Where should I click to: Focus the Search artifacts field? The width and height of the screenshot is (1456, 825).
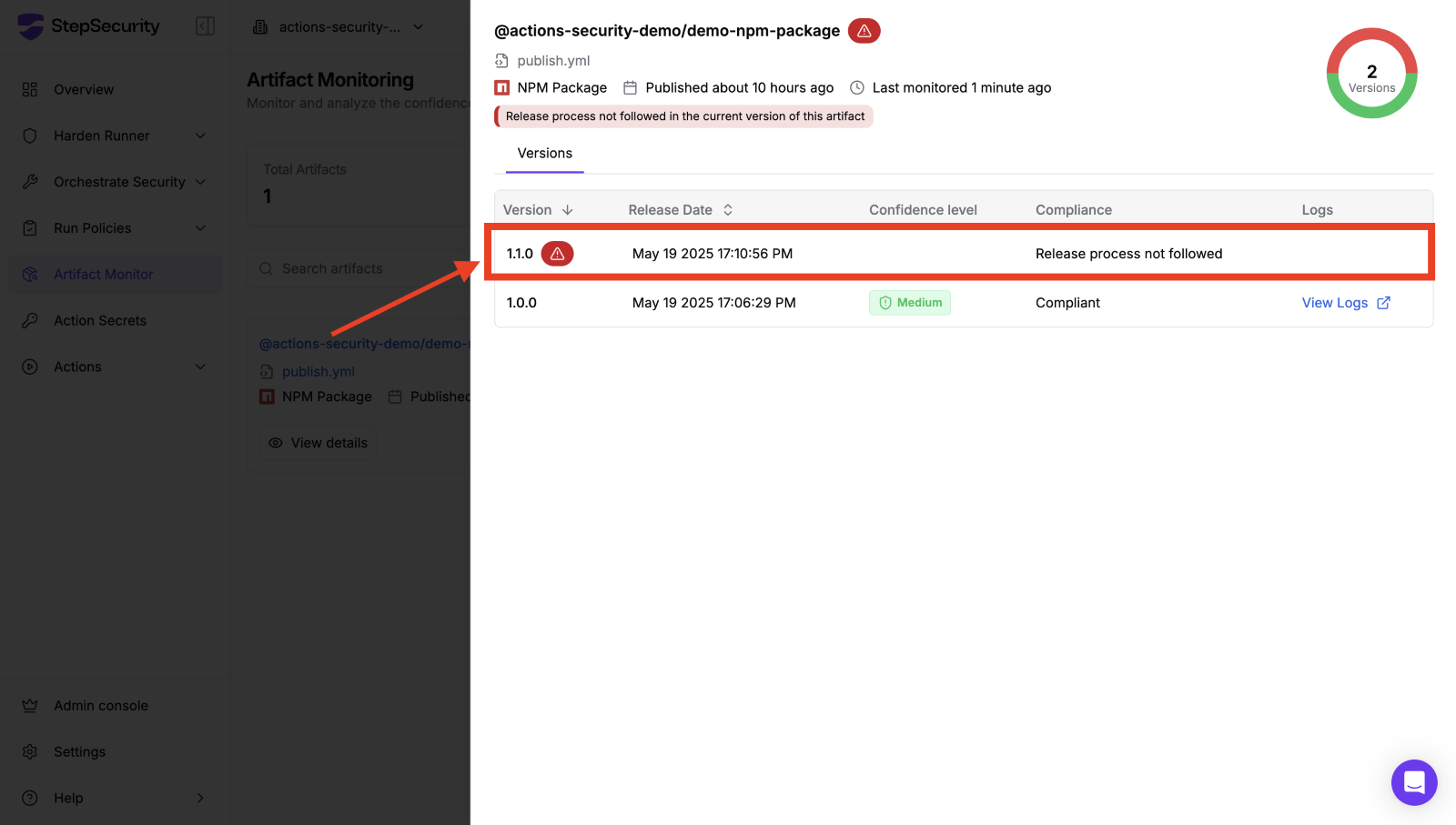tap(359, 269)
